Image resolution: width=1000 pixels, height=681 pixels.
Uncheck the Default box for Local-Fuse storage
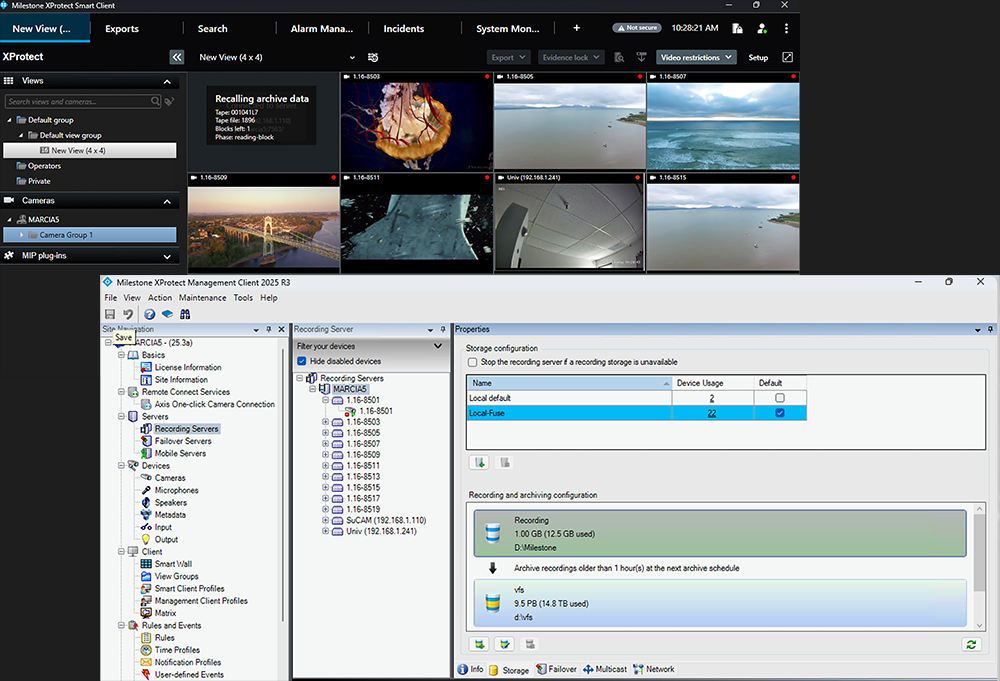pyautogui.click(x=779, y=413)
